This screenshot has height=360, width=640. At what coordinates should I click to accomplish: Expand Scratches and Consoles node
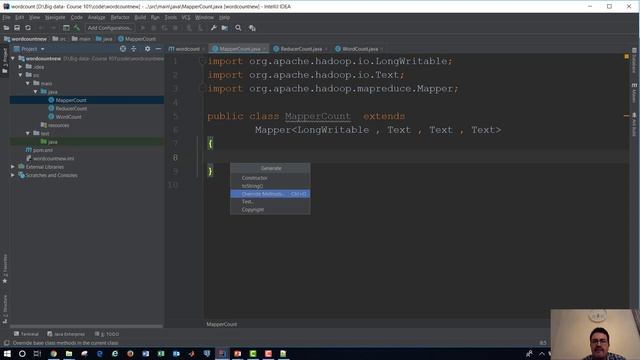(13, 175)
